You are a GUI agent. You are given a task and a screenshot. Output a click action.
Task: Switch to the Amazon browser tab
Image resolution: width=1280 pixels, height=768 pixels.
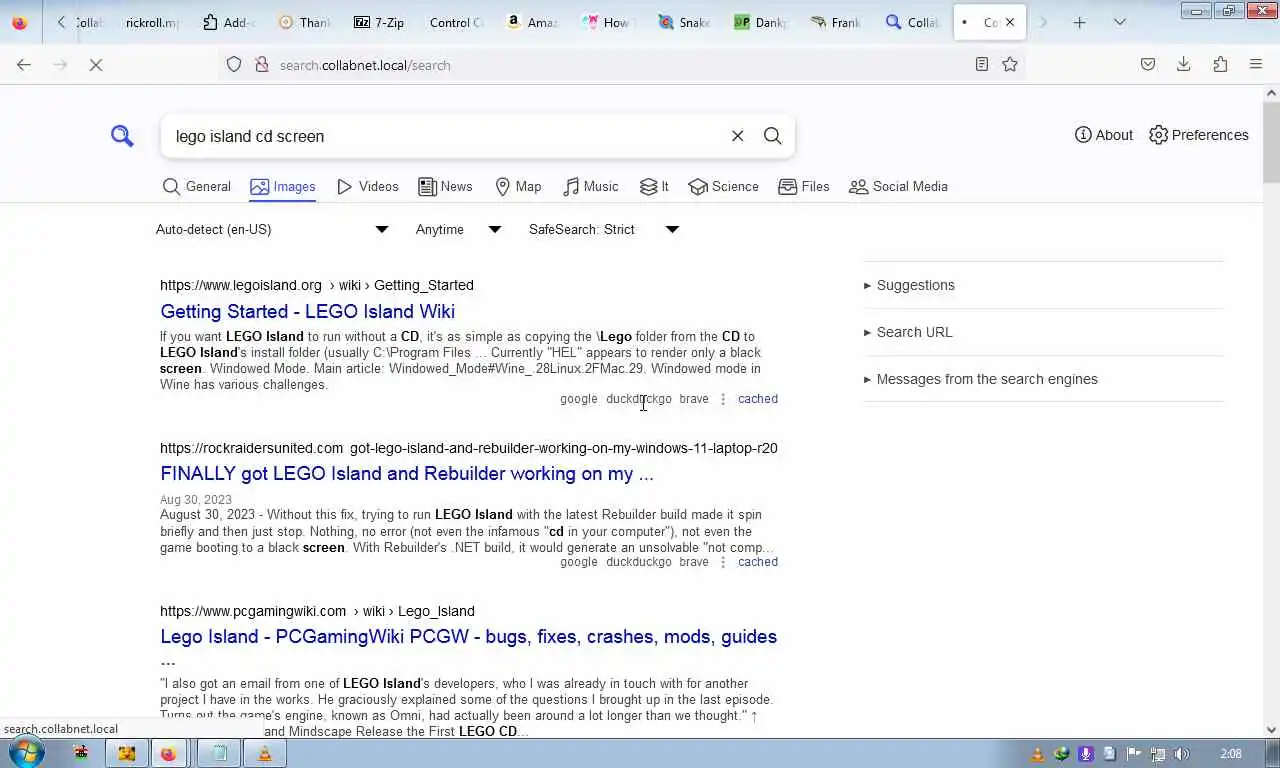530,22
